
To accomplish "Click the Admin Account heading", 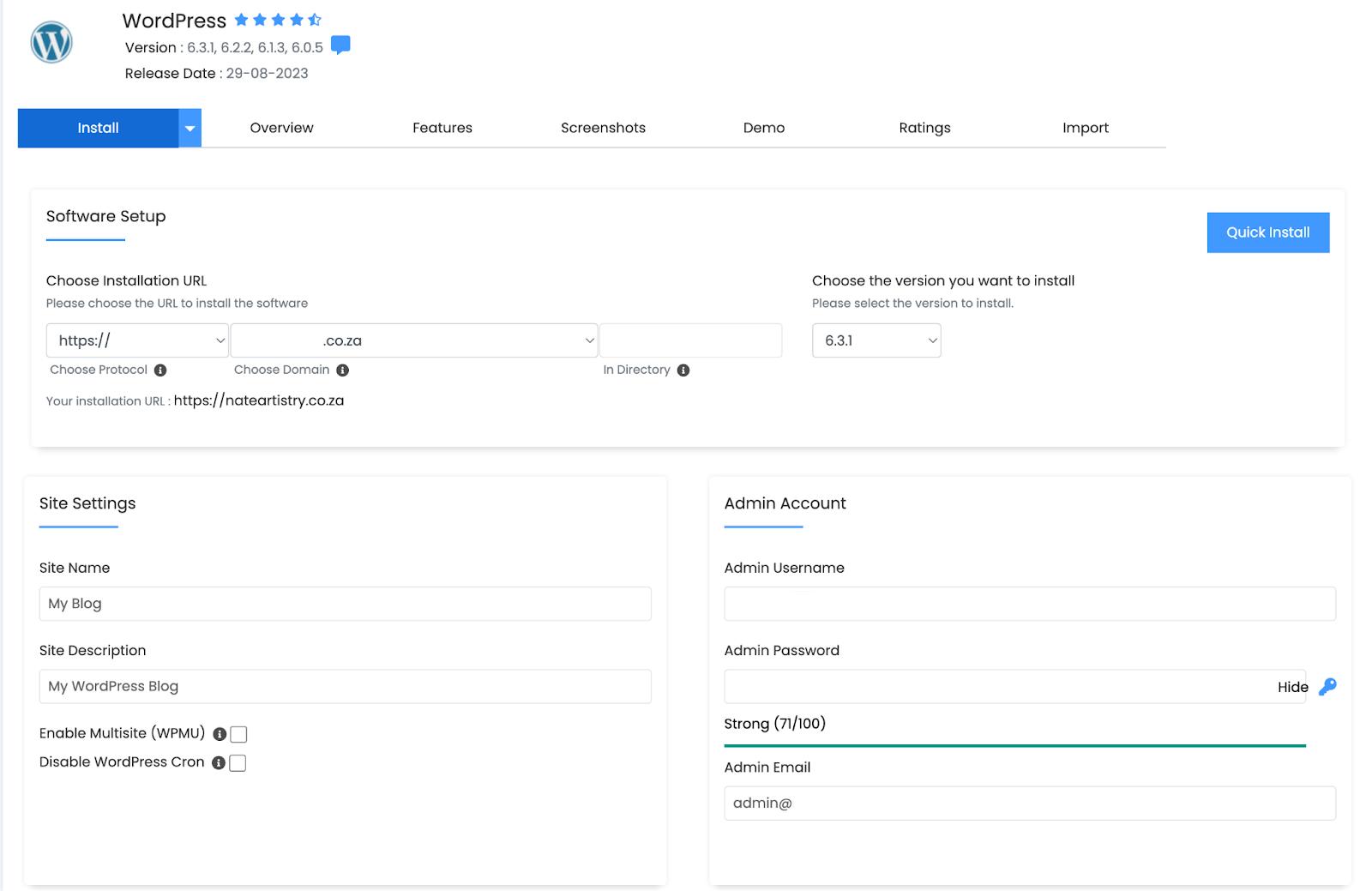I will [785, 503].
